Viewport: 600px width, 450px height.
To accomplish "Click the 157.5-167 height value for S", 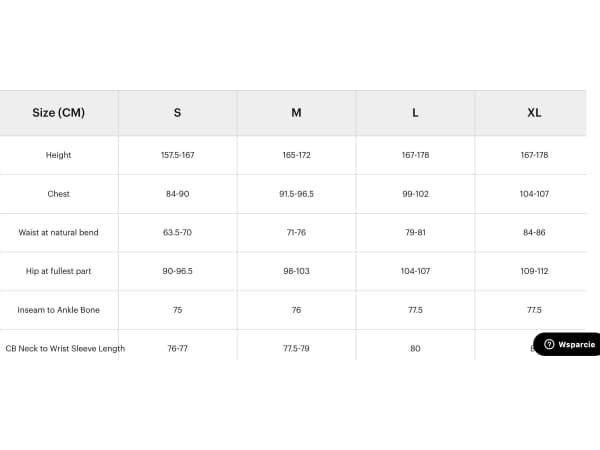I will tap(178, 155).
